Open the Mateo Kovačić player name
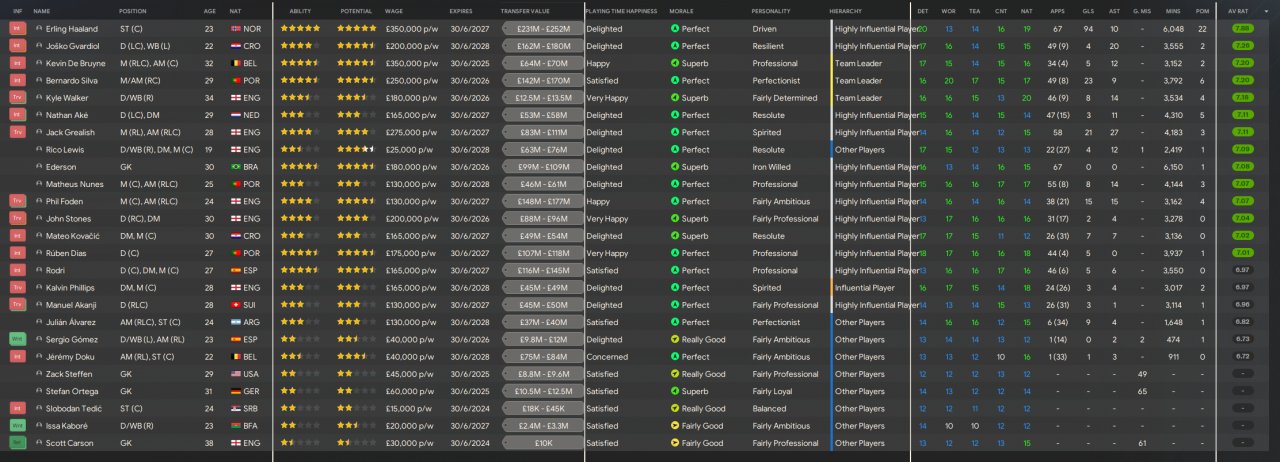The width and height of the screenshot is (1280, 462). click(x=72, y=236)
